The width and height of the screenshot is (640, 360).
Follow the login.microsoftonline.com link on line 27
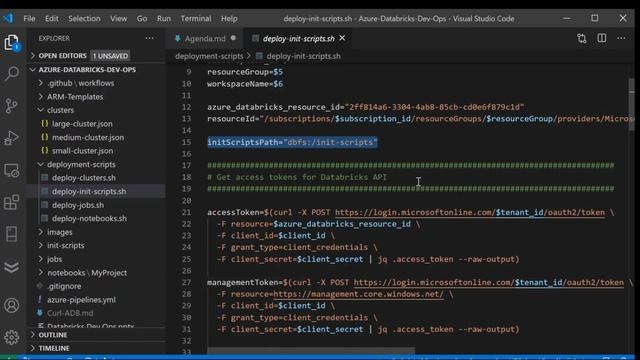[489, 282]
